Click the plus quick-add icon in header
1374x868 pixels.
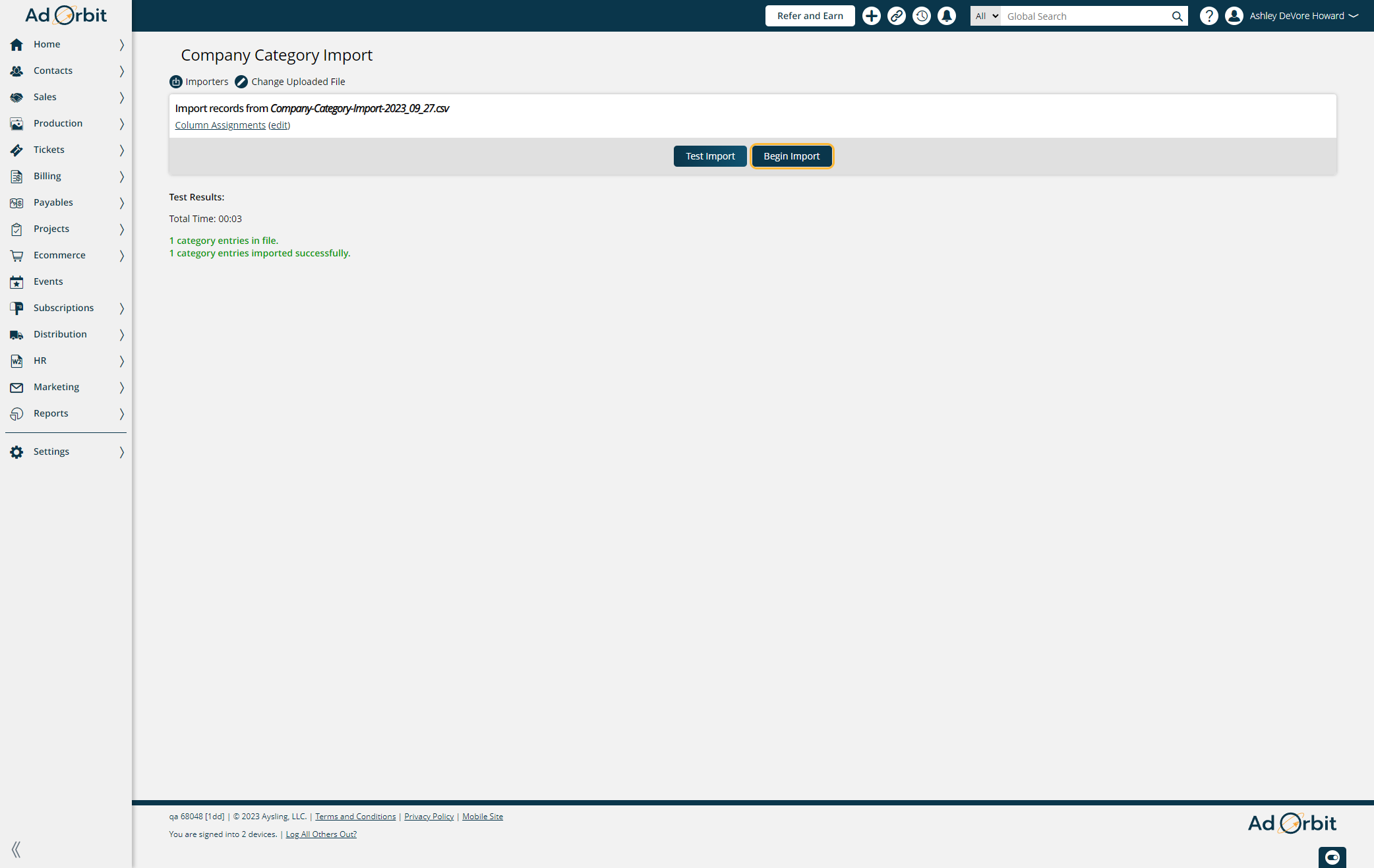(x=872, y=16)
